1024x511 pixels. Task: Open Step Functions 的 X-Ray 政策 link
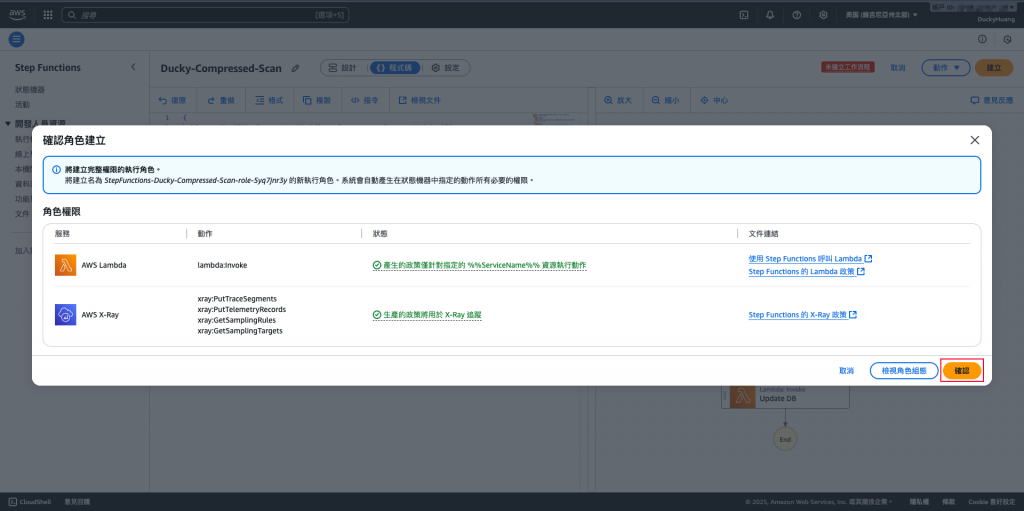tap(803, 315)
